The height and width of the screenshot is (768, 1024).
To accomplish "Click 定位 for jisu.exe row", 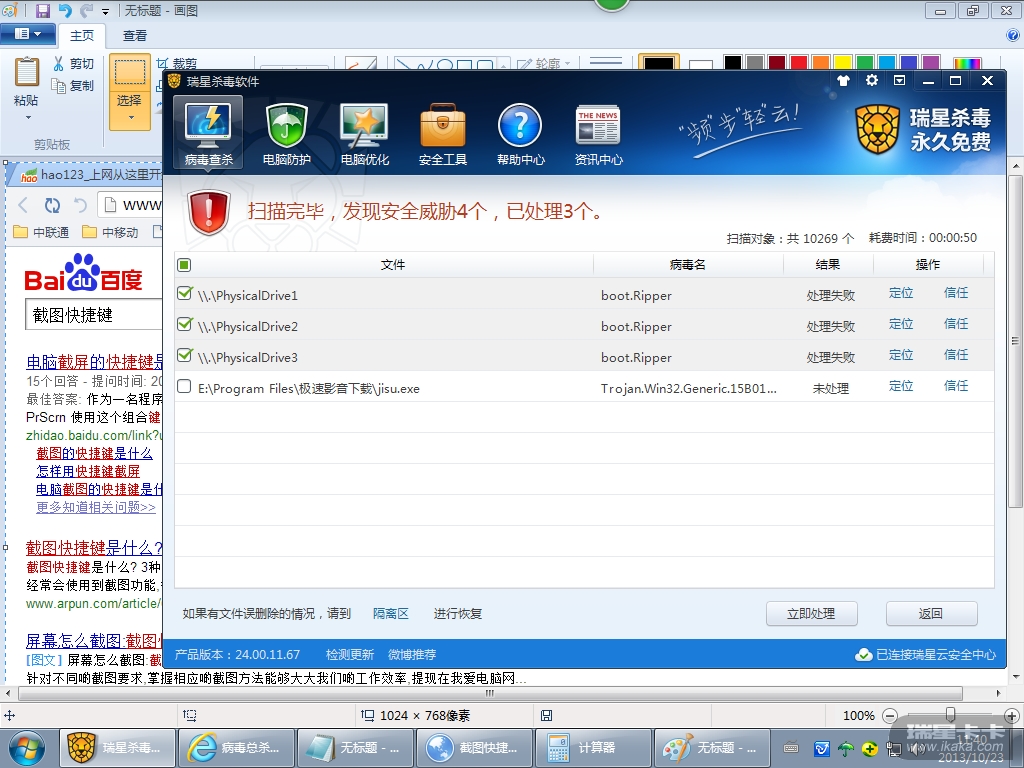I will click(901, 386).
